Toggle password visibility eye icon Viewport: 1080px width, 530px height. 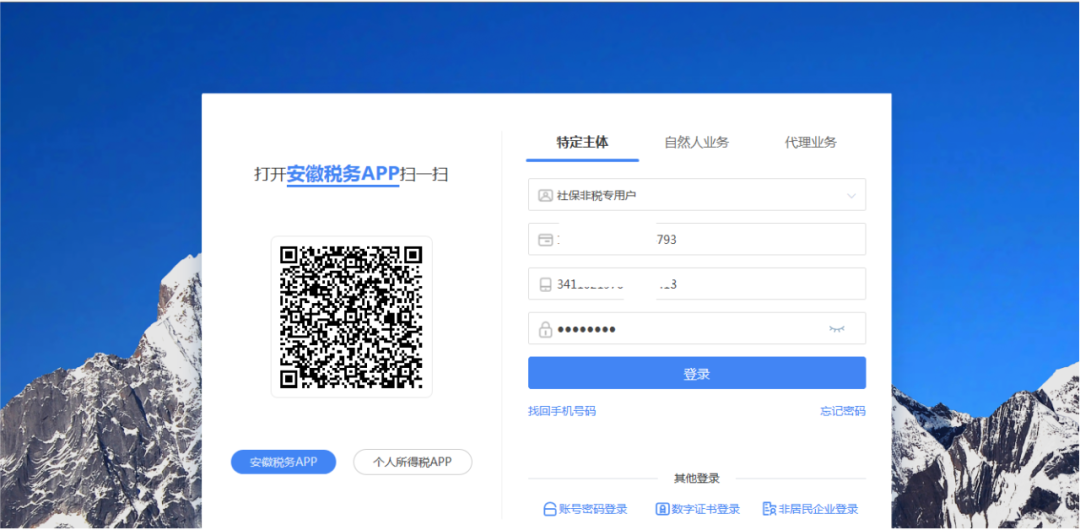click(837, 329)
